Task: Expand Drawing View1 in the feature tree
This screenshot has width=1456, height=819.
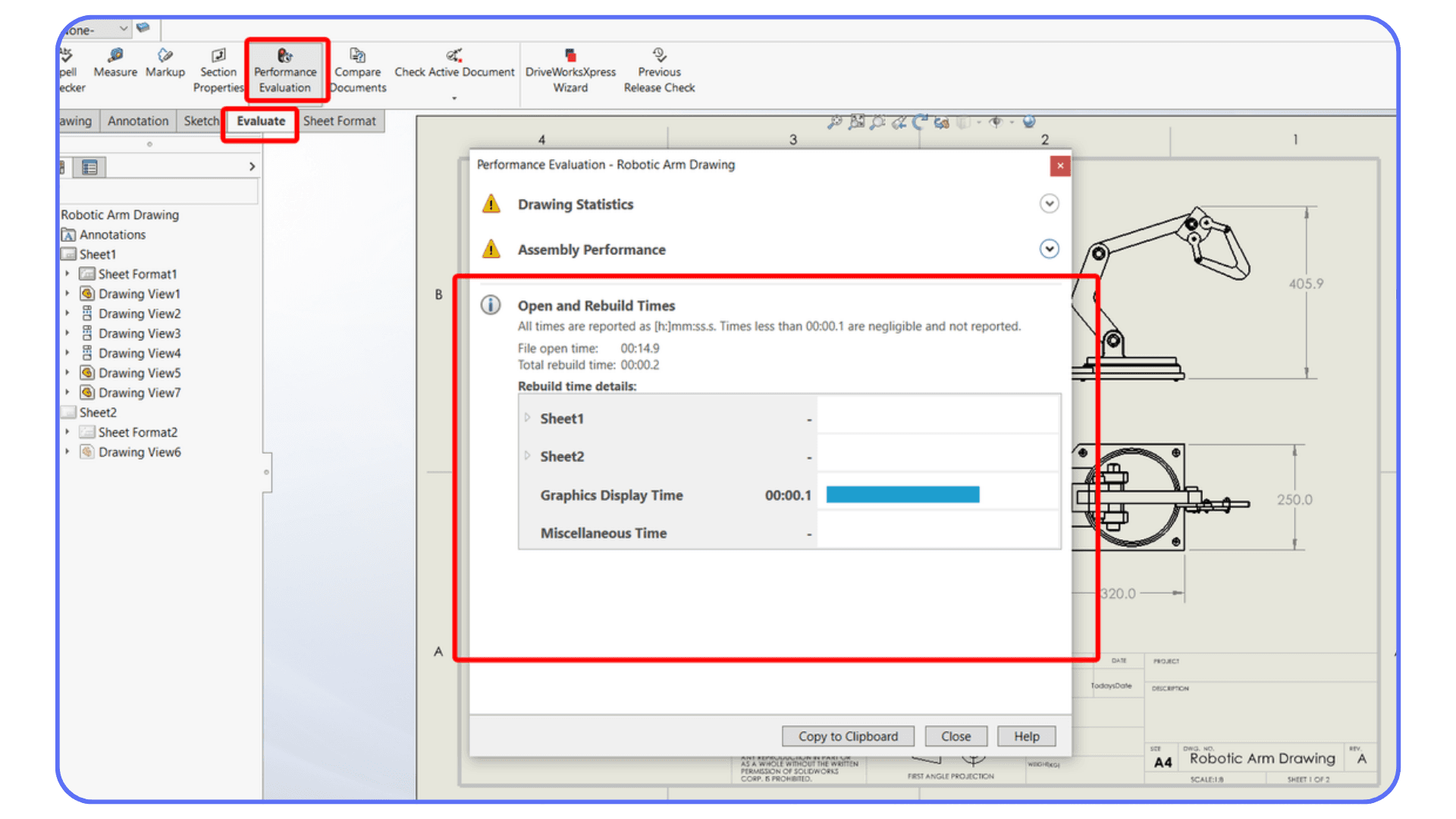Action: click(x=67, y=293)
